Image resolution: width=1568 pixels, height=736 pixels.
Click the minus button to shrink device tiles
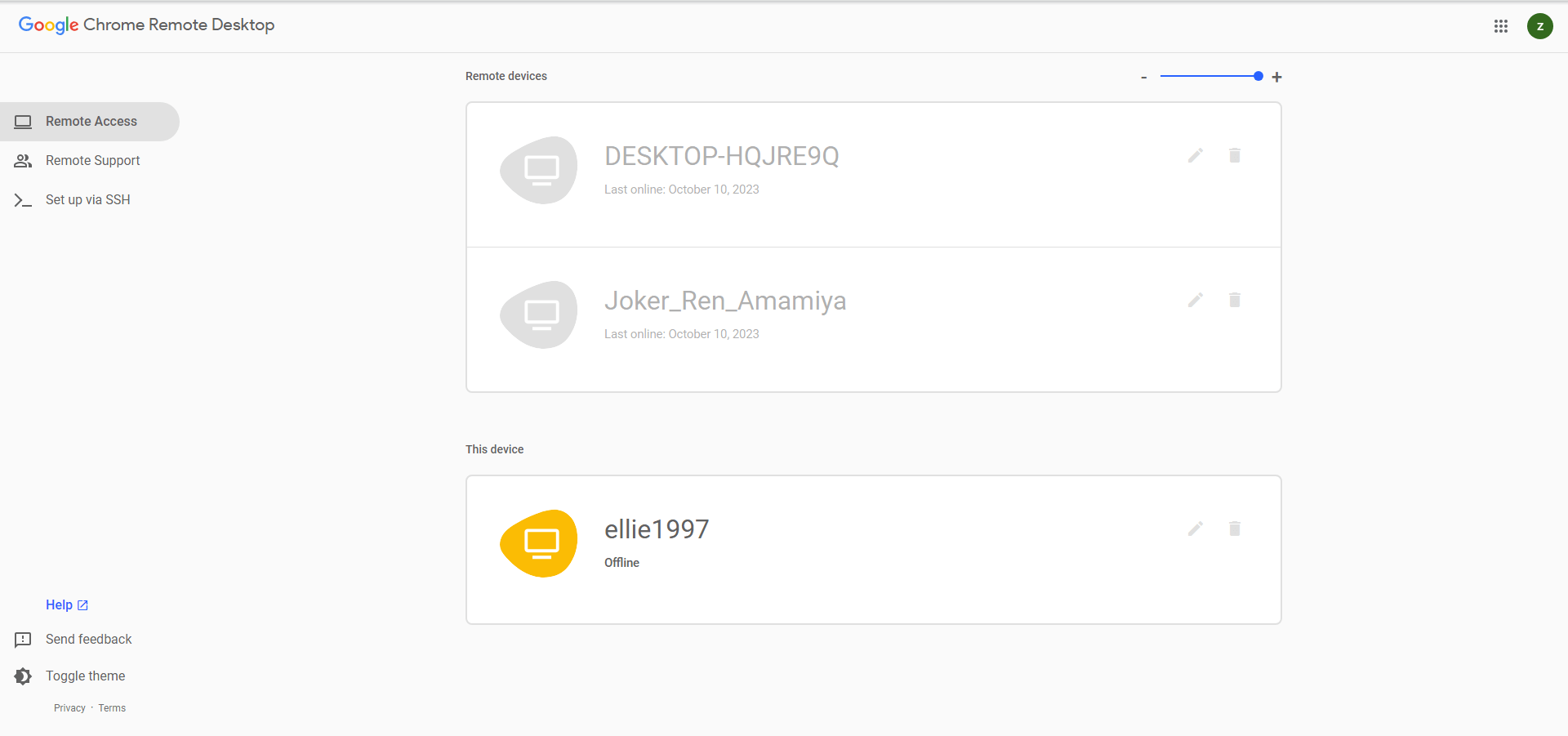click(1144, 77)
